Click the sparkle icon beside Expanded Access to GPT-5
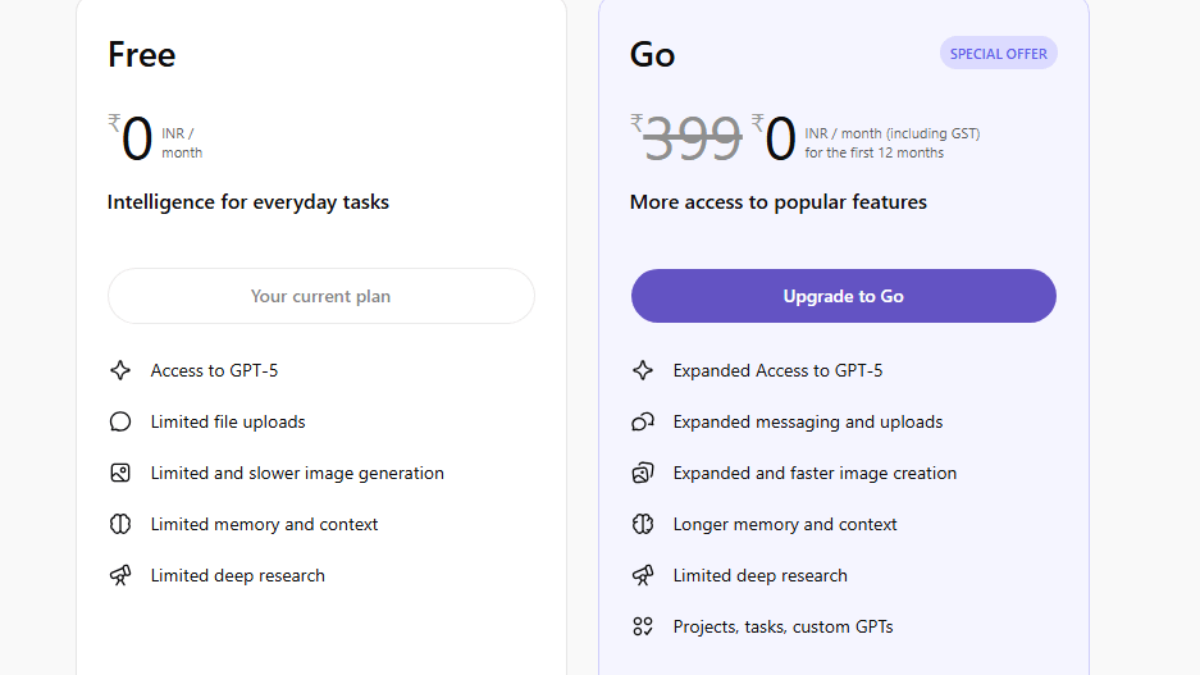Viewport: 1200px width, 675px height. click(x=642, y=371)
